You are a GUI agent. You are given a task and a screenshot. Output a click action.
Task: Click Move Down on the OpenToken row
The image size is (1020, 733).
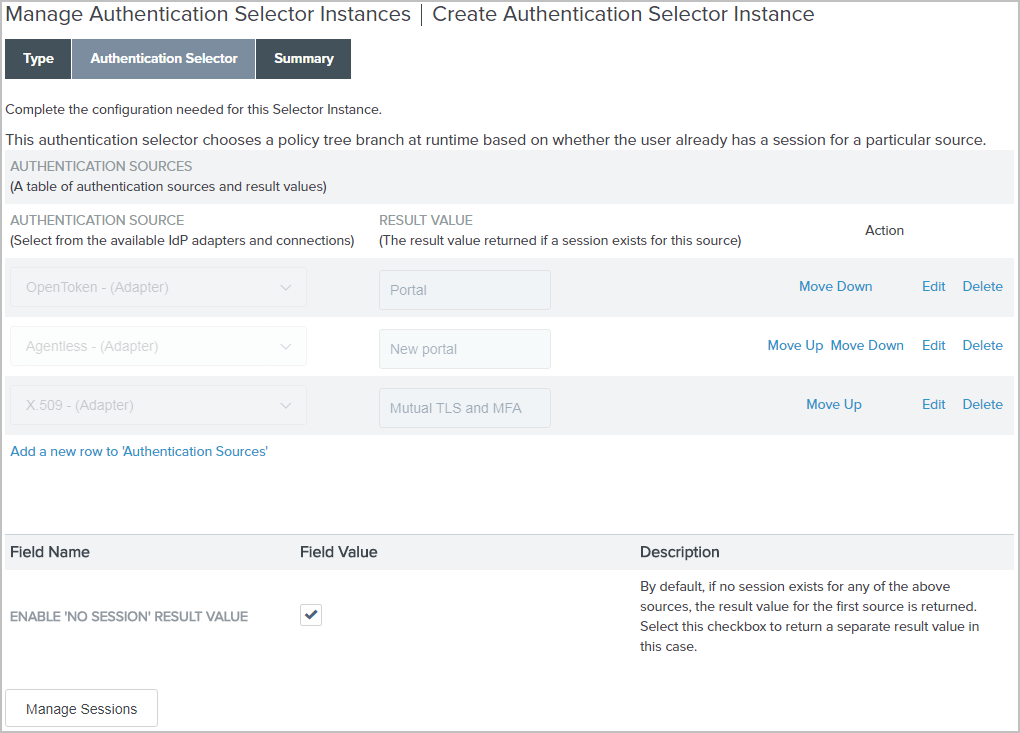tap(835, 286)
